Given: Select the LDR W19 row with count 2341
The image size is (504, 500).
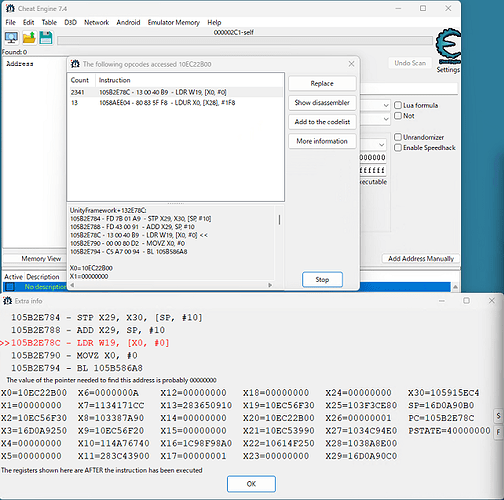Looking at the screenshot, I should pos(176,92).
